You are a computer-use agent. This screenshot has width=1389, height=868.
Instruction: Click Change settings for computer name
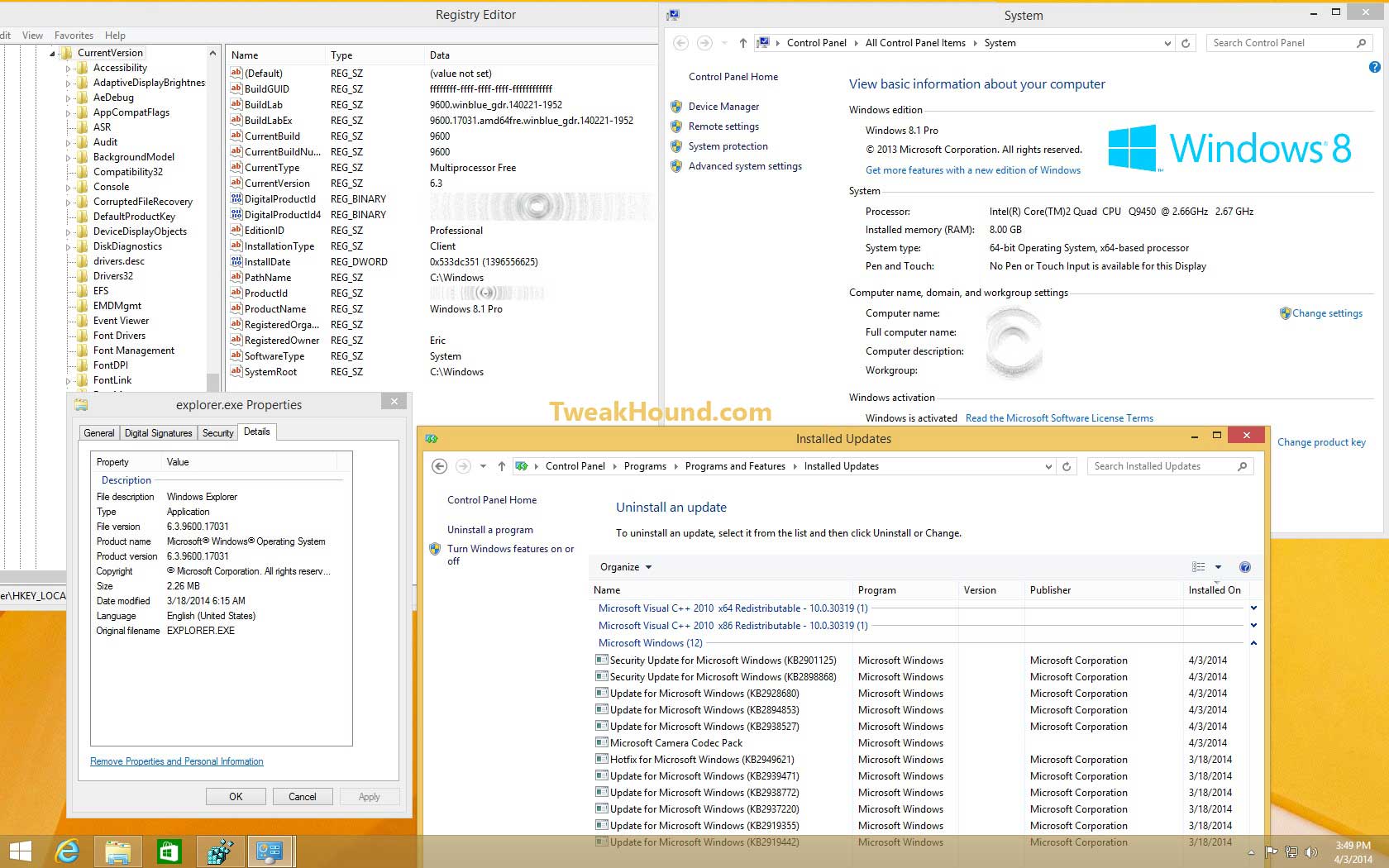tap(1327, 313)
